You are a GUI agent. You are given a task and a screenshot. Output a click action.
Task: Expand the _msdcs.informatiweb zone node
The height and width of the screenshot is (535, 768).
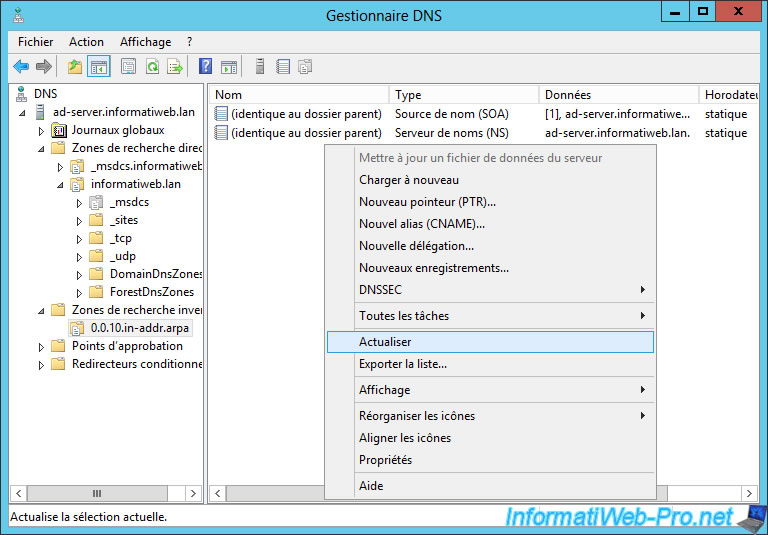point(60,168)
